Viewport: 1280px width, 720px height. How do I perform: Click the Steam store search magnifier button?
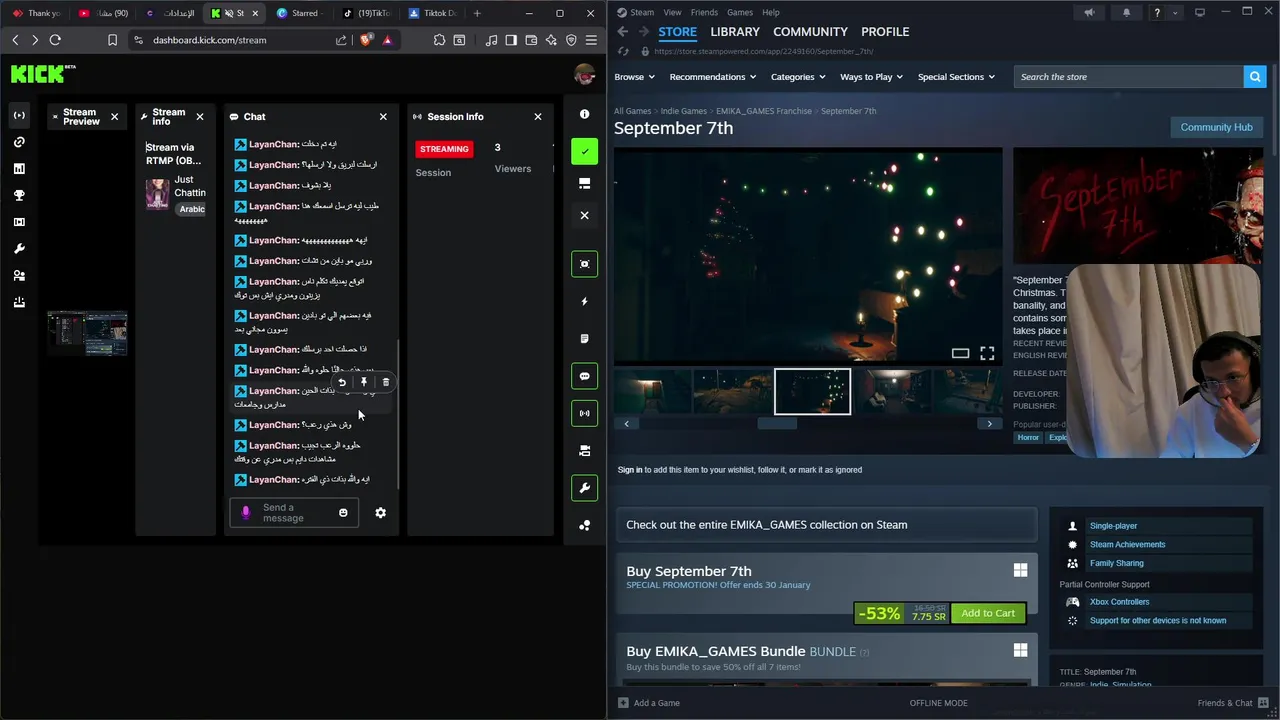(1255, 77)
